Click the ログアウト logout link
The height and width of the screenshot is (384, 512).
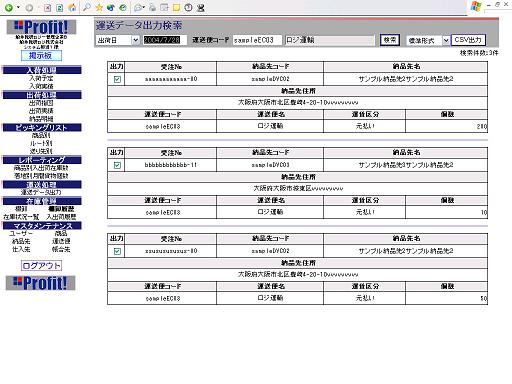[x=41, y=266]
